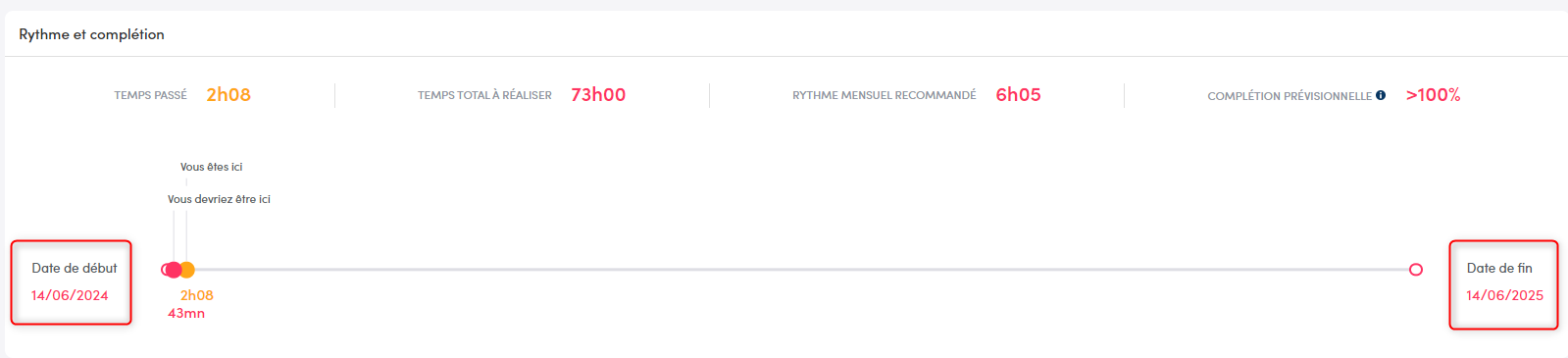Click the red expected-progress dot on timeline
The height and width of the screenshot is (358, 1568).
point(174,270)
